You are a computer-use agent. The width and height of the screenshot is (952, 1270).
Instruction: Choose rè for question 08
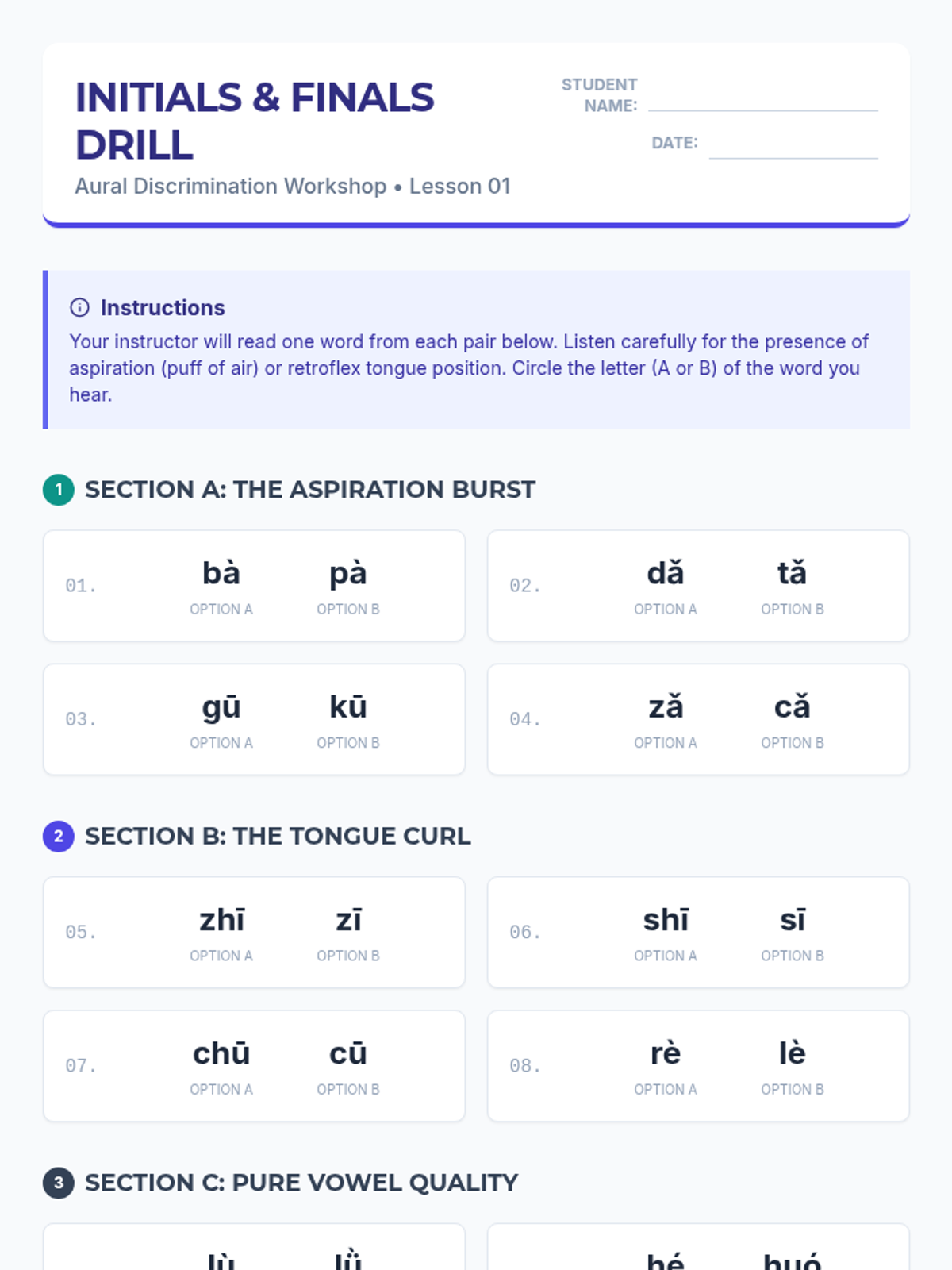click(x=666, y=1065)
